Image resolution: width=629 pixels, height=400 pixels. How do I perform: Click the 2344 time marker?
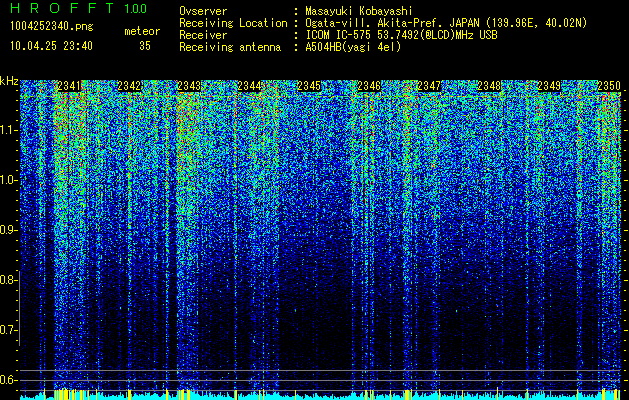tap(250, 86)
